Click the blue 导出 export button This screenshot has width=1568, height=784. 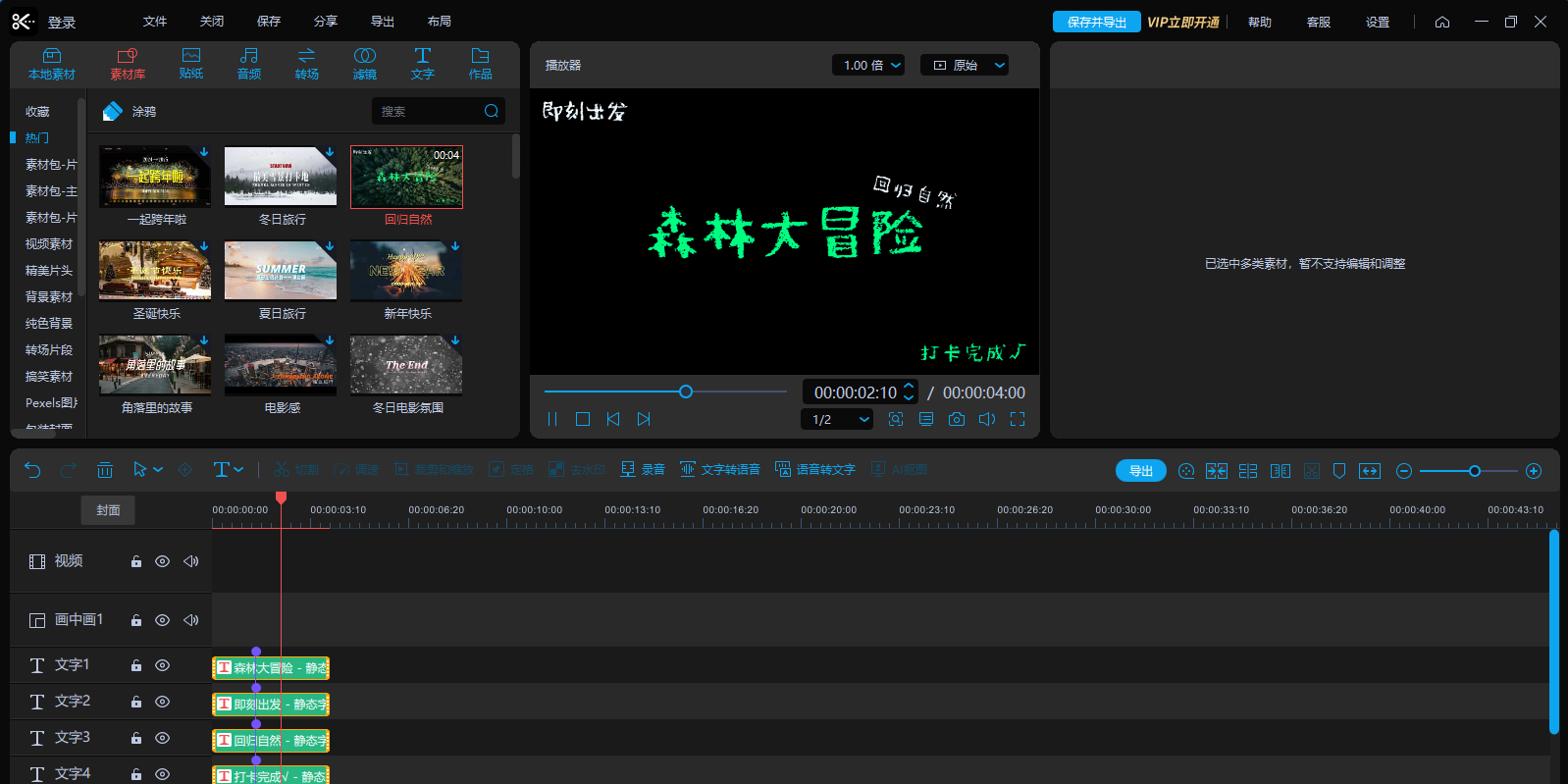[x=1141, y=471]
